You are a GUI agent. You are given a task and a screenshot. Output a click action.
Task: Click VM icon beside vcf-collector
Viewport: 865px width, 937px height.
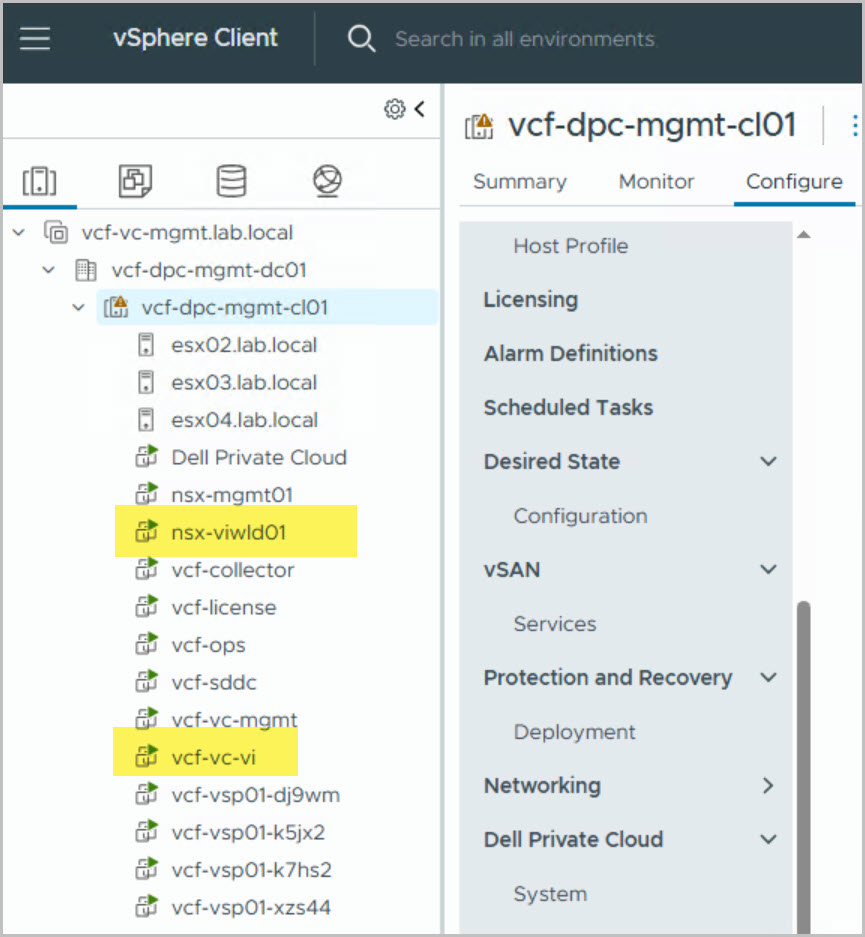pos(146,569)
